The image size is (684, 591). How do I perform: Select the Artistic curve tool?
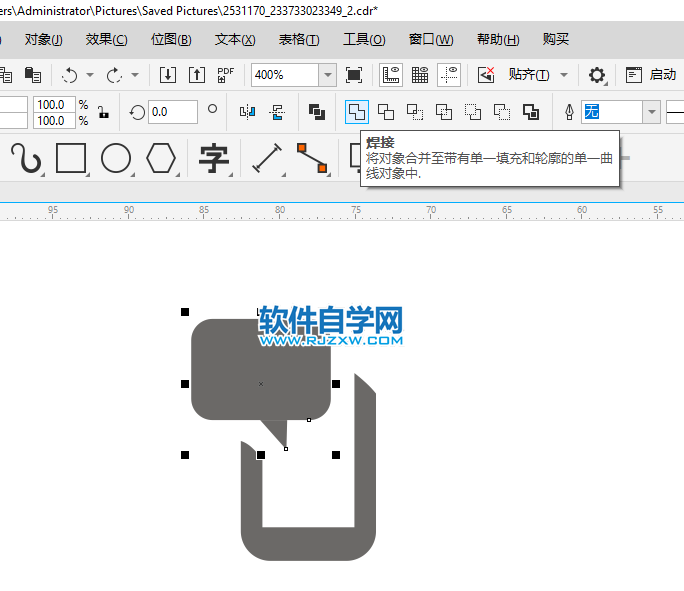[x=26, y=158]
